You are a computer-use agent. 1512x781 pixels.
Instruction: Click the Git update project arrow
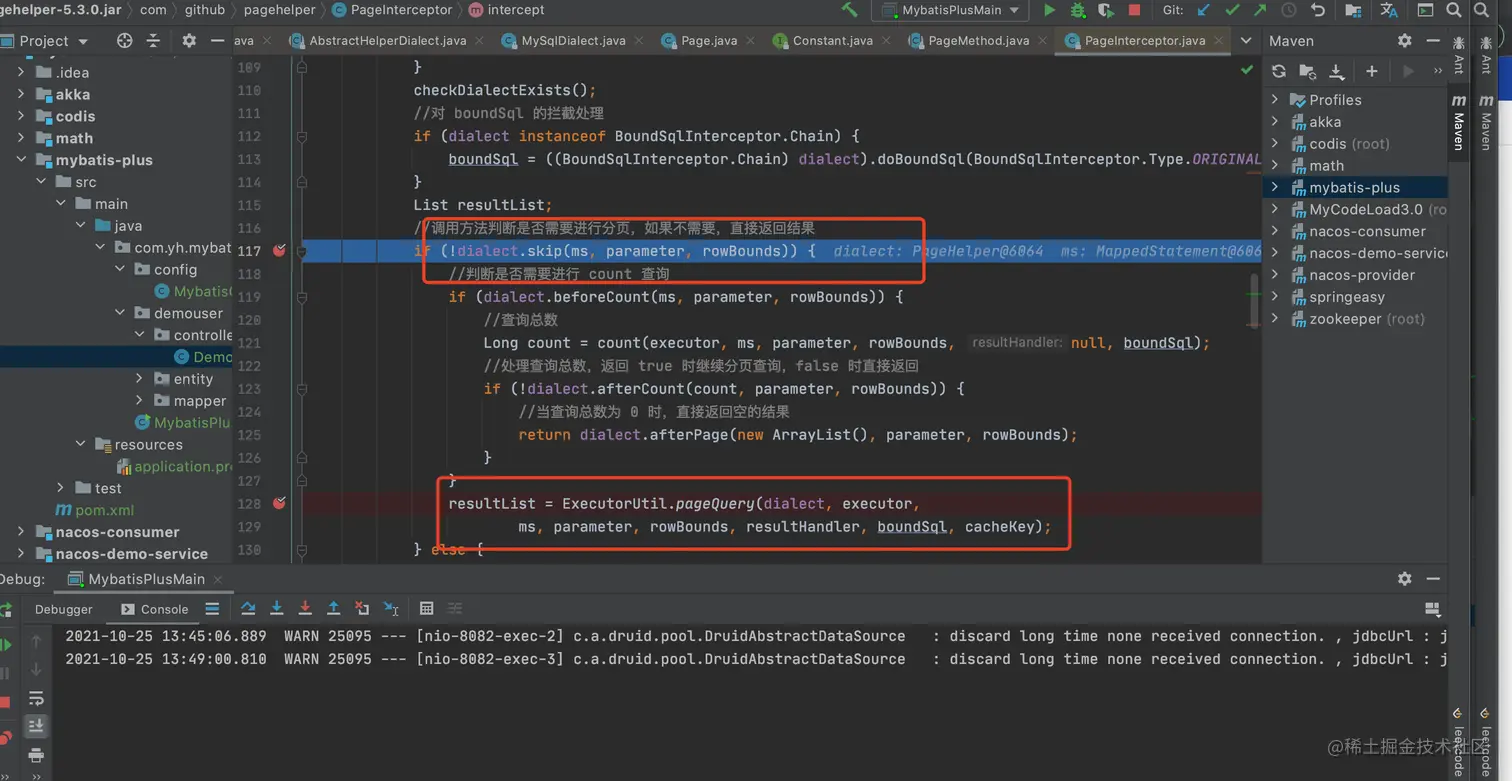pos(1204,10)
